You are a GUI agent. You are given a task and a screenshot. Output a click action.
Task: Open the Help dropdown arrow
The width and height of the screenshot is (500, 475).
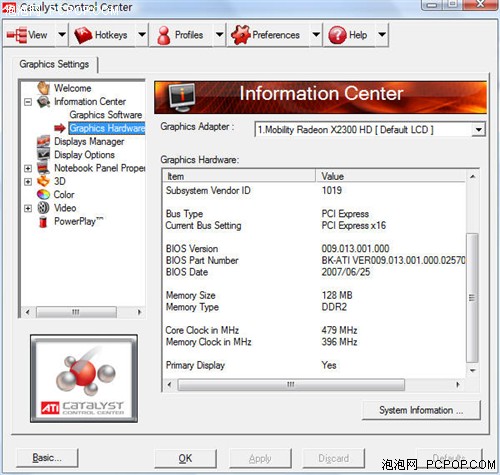coord(382,34)
